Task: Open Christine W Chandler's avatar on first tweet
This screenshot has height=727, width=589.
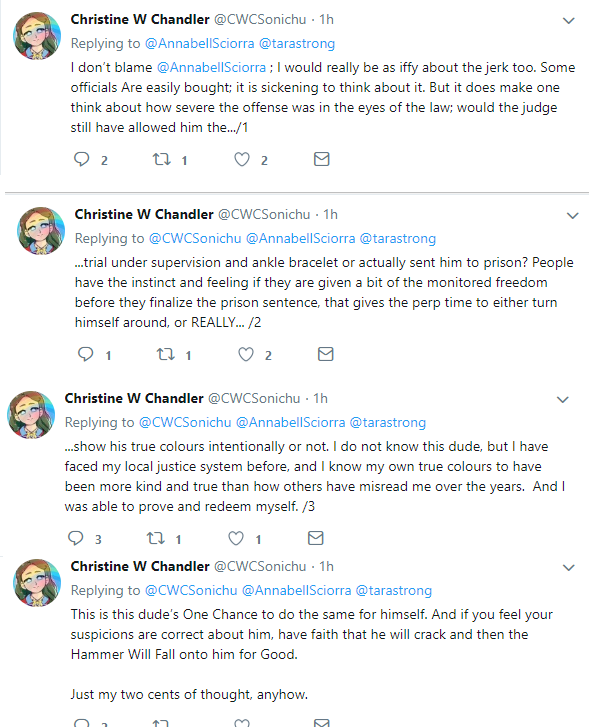Action: tap(37, 36)
